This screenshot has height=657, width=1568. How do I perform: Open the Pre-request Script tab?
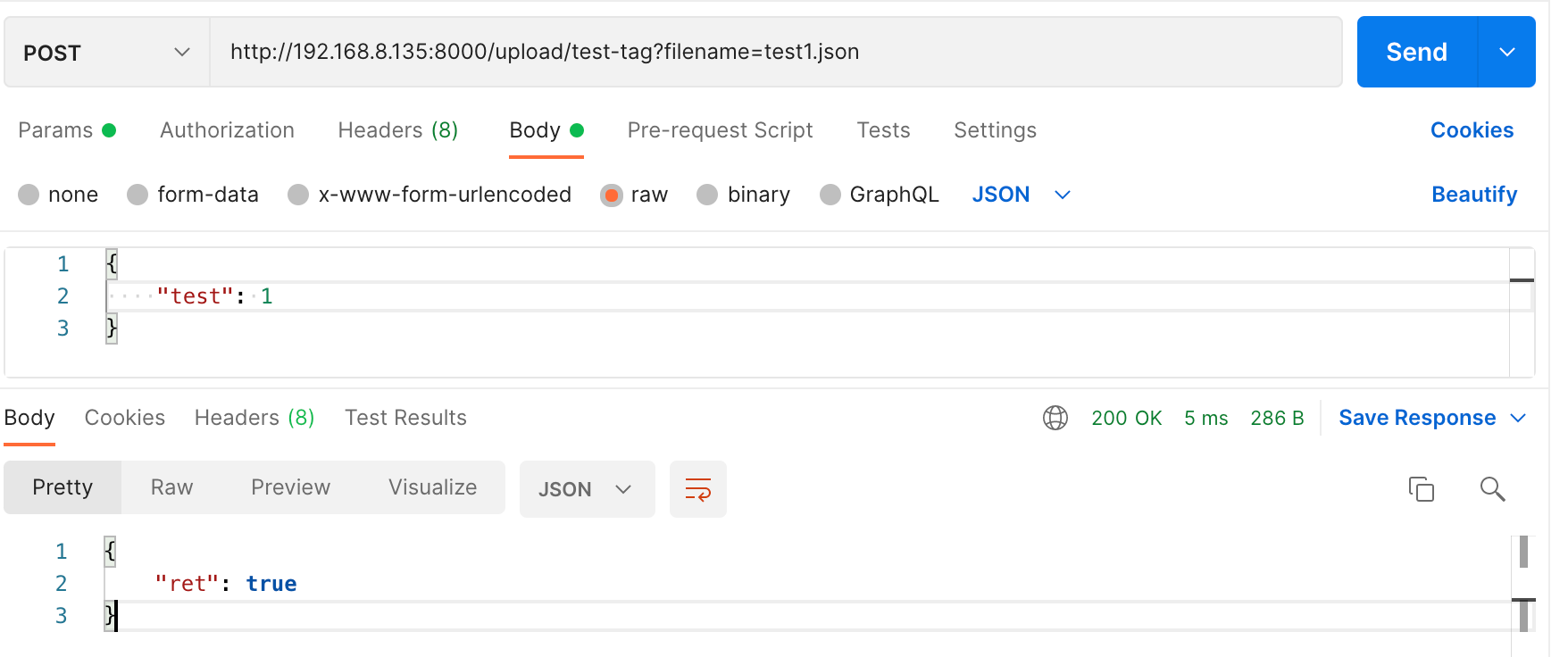pyautogui.click(x=720, y=130)
